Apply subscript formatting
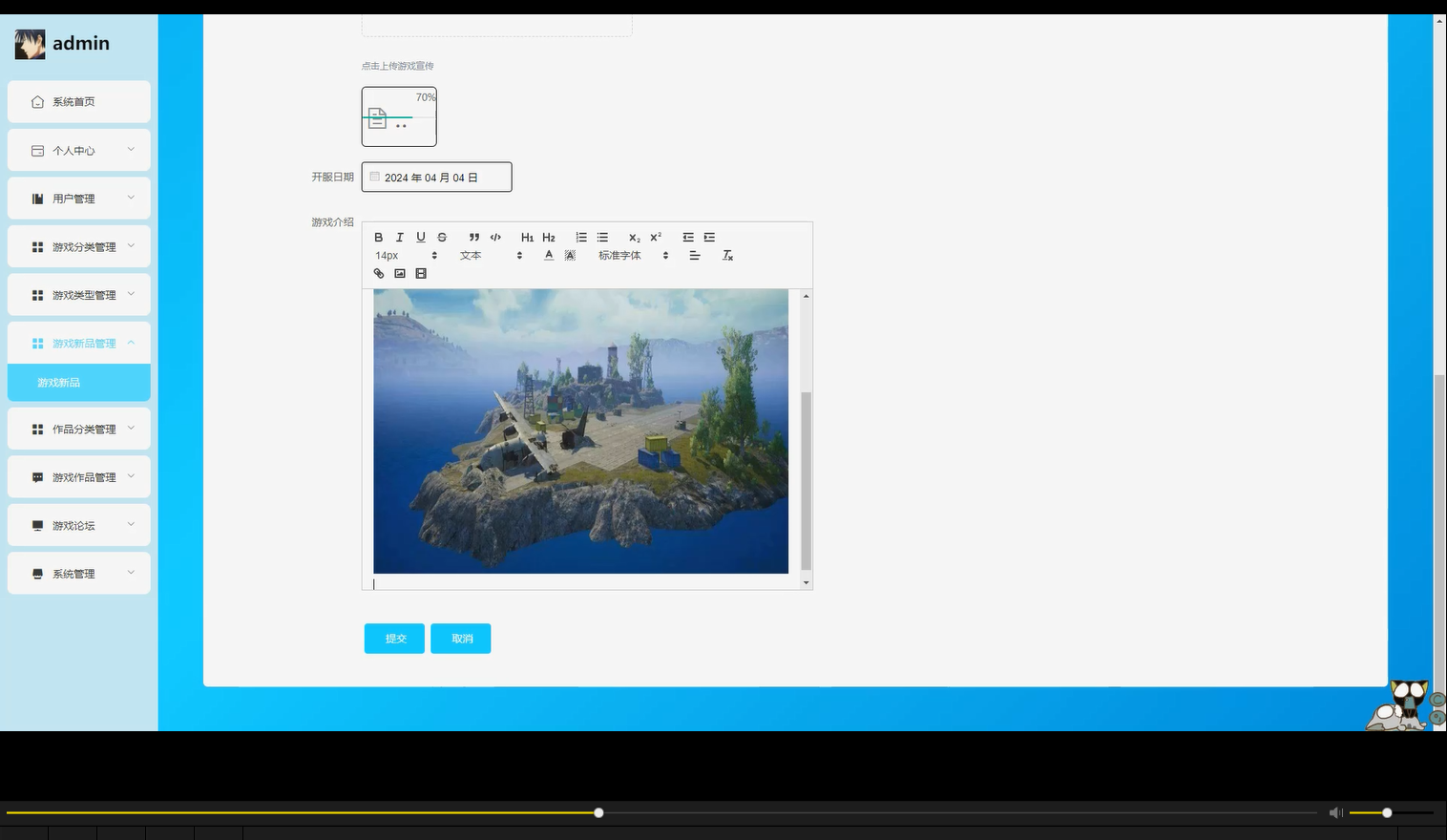This screenshot has height=840, width=1447. click(635, 238)
